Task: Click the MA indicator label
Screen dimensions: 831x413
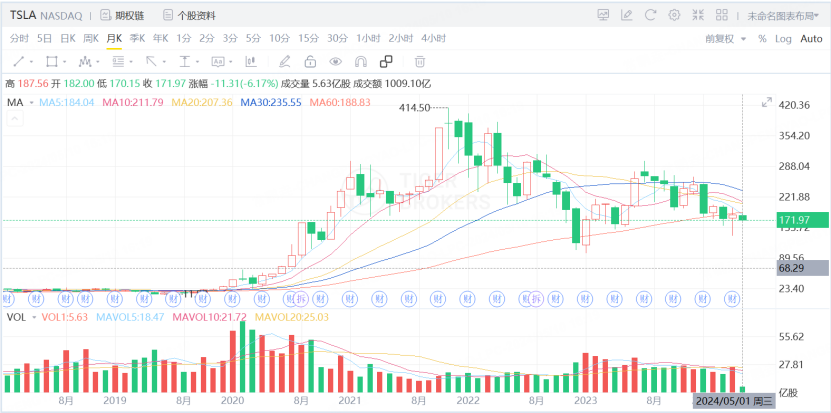Action: pos(15,102)
